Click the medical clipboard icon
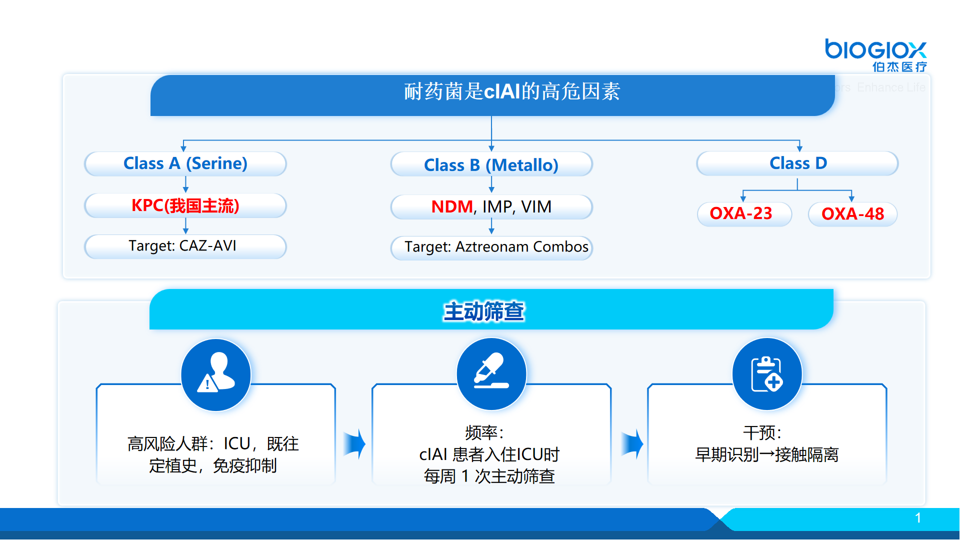 [x=767, y=374]
